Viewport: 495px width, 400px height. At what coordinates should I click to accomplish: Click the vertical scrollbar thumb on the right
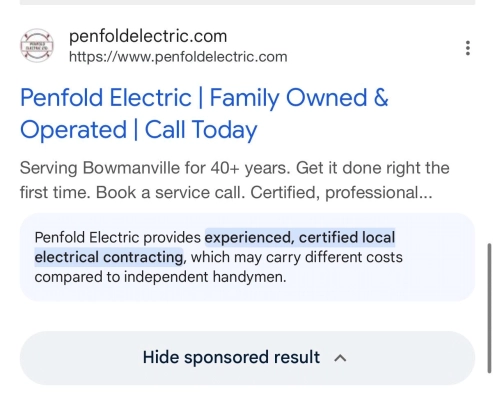tap(489, 308)
